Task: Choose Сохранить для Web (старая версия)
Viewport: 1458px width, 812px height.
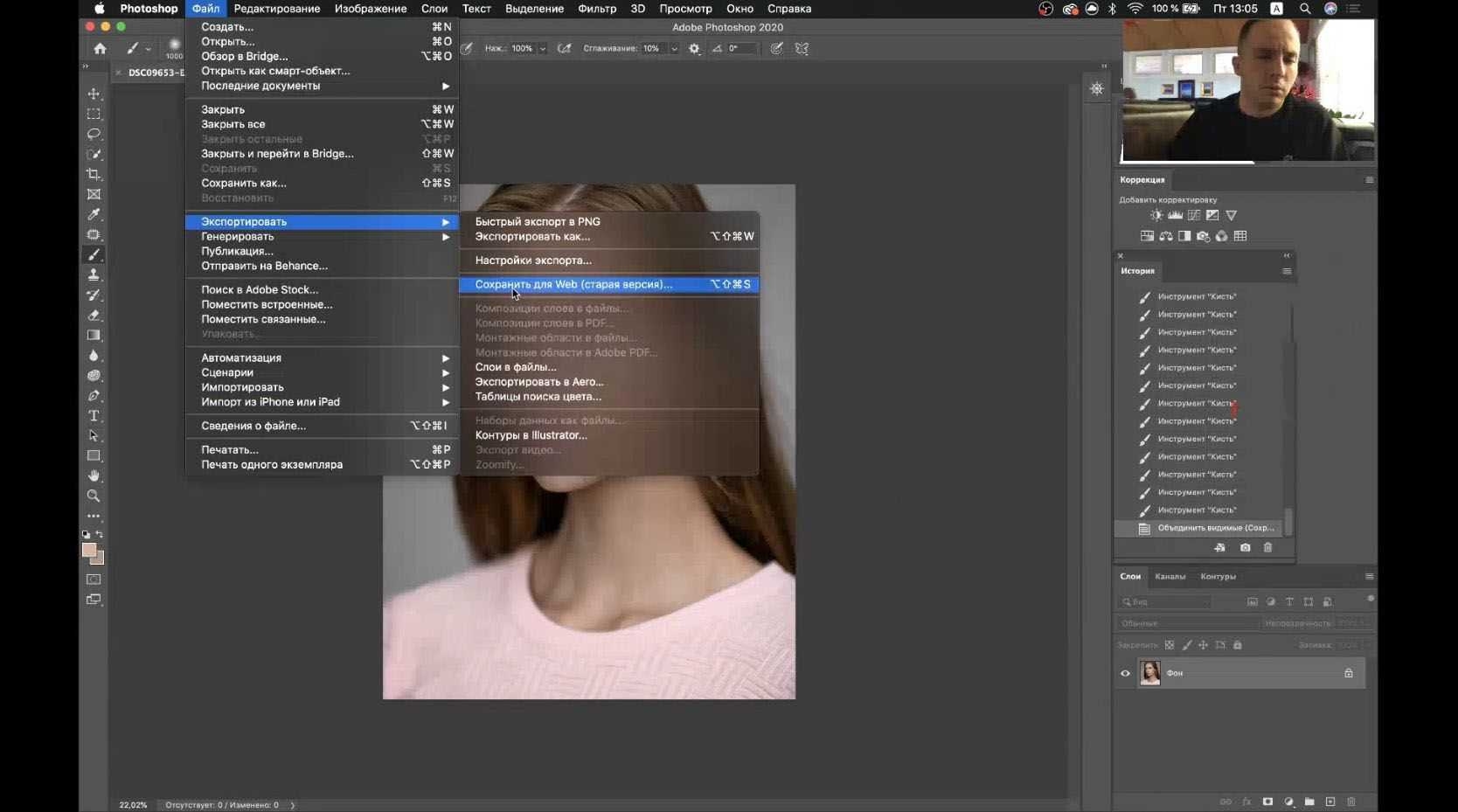Action: click(x=609, y=284)
